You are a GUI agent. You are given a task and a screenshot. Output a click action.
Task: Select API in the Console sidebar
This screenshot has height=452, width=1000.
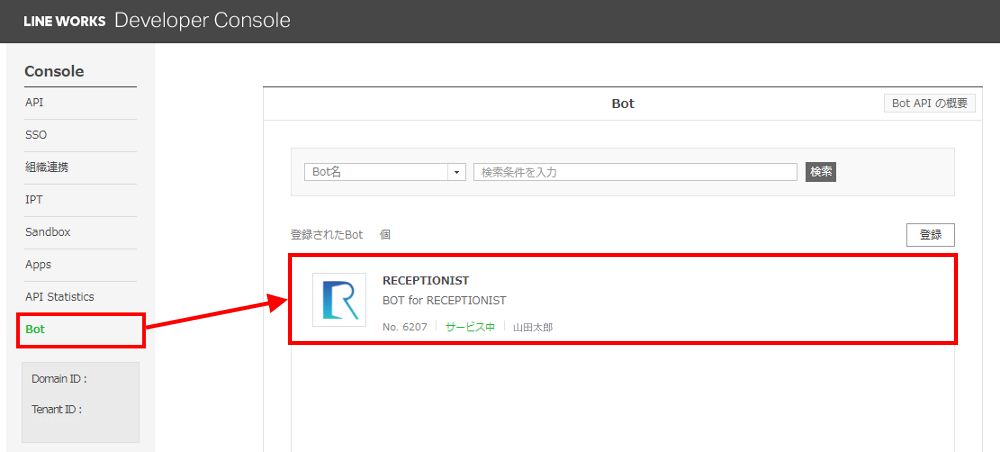tap(34, 102)
